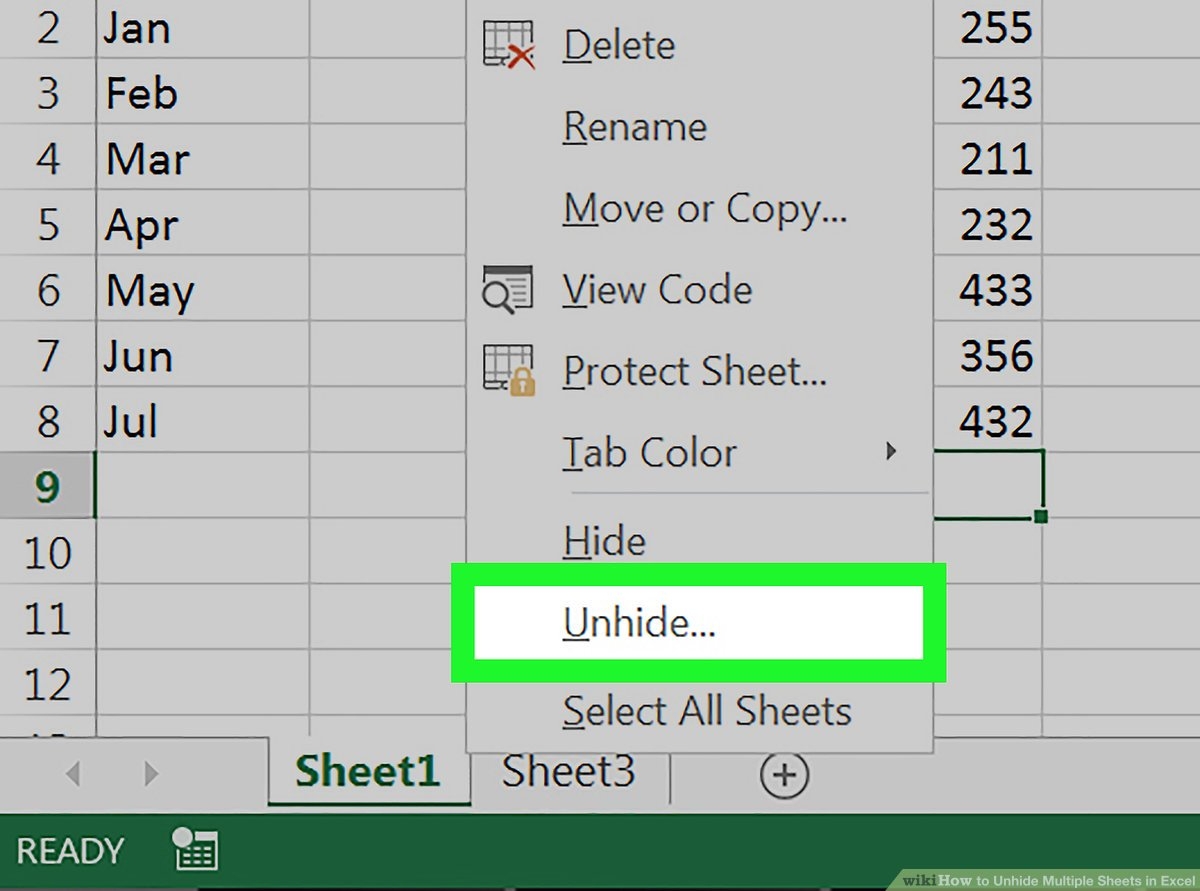Hide the current worksheet
The width and height of the screenshot is (1200, 891).
(604, 540)
